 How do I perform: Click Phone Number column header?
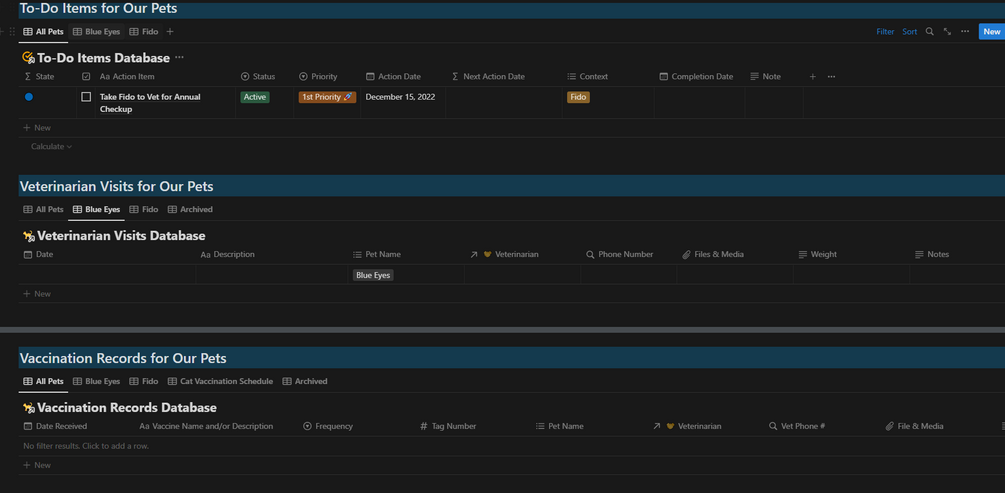click(620, 255)
